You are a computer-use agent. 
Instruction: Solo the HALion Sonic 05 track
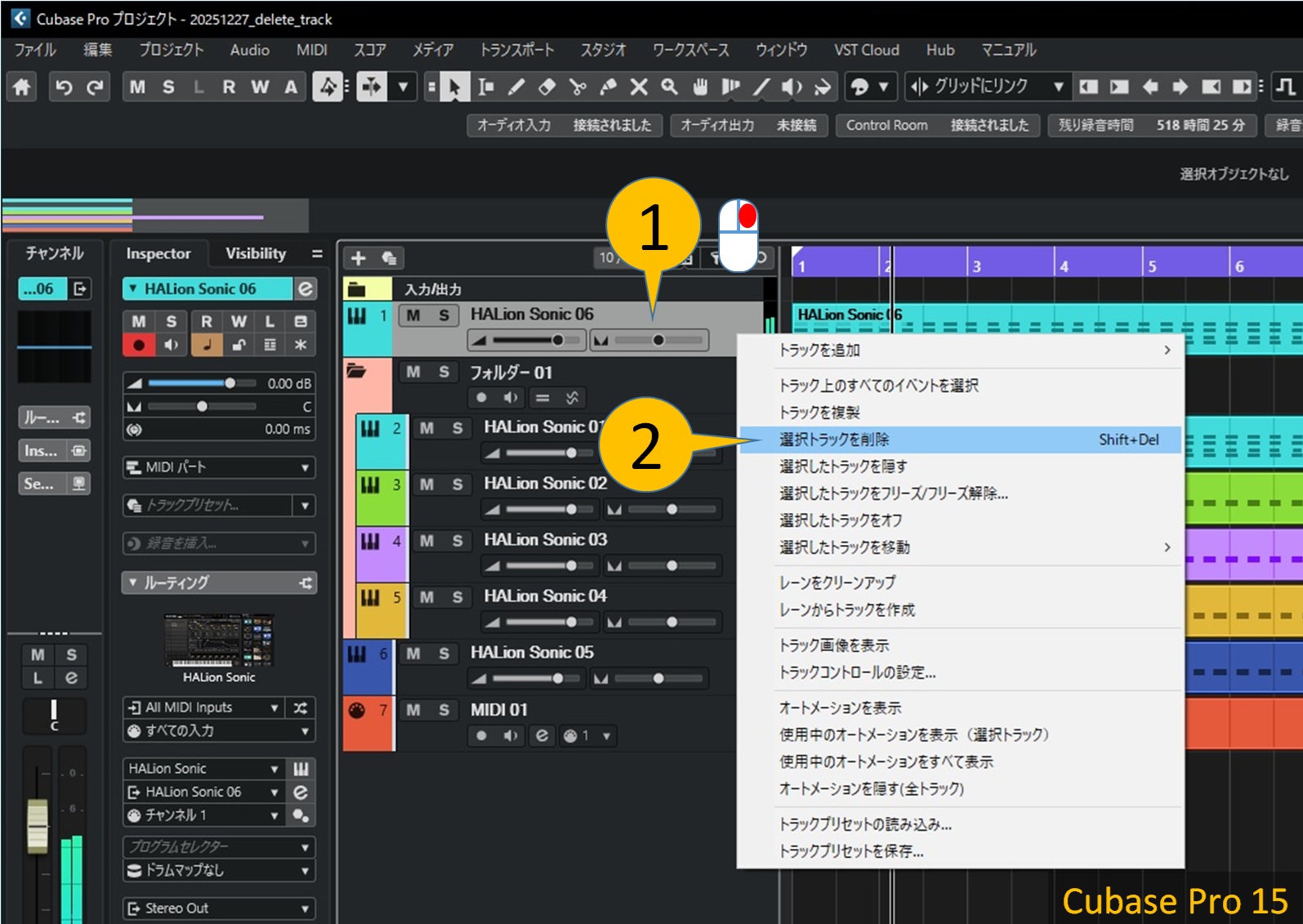(444, 654)
